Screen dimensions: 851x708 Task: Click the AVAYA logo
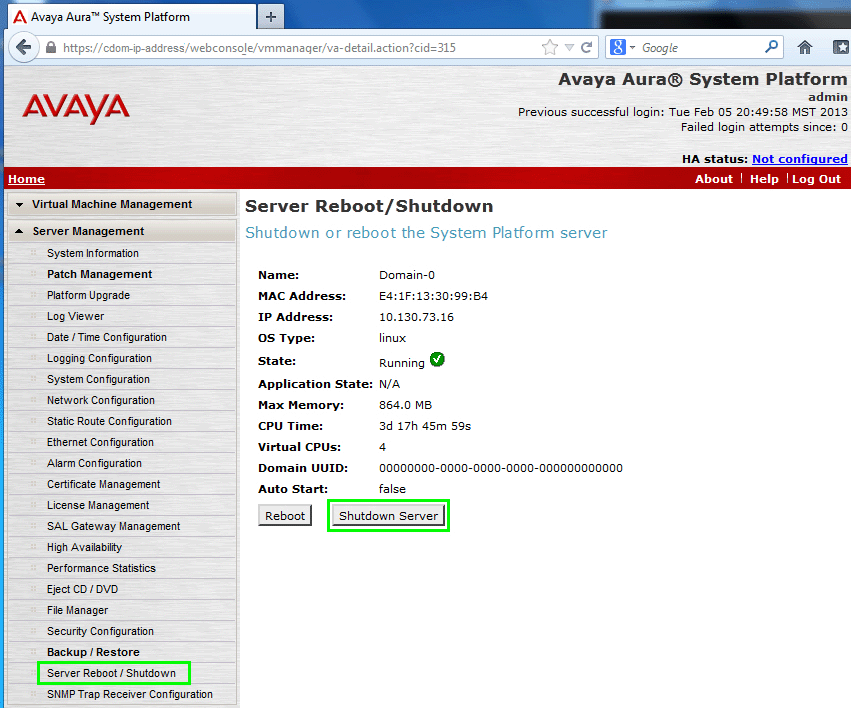tap(76, 108)
